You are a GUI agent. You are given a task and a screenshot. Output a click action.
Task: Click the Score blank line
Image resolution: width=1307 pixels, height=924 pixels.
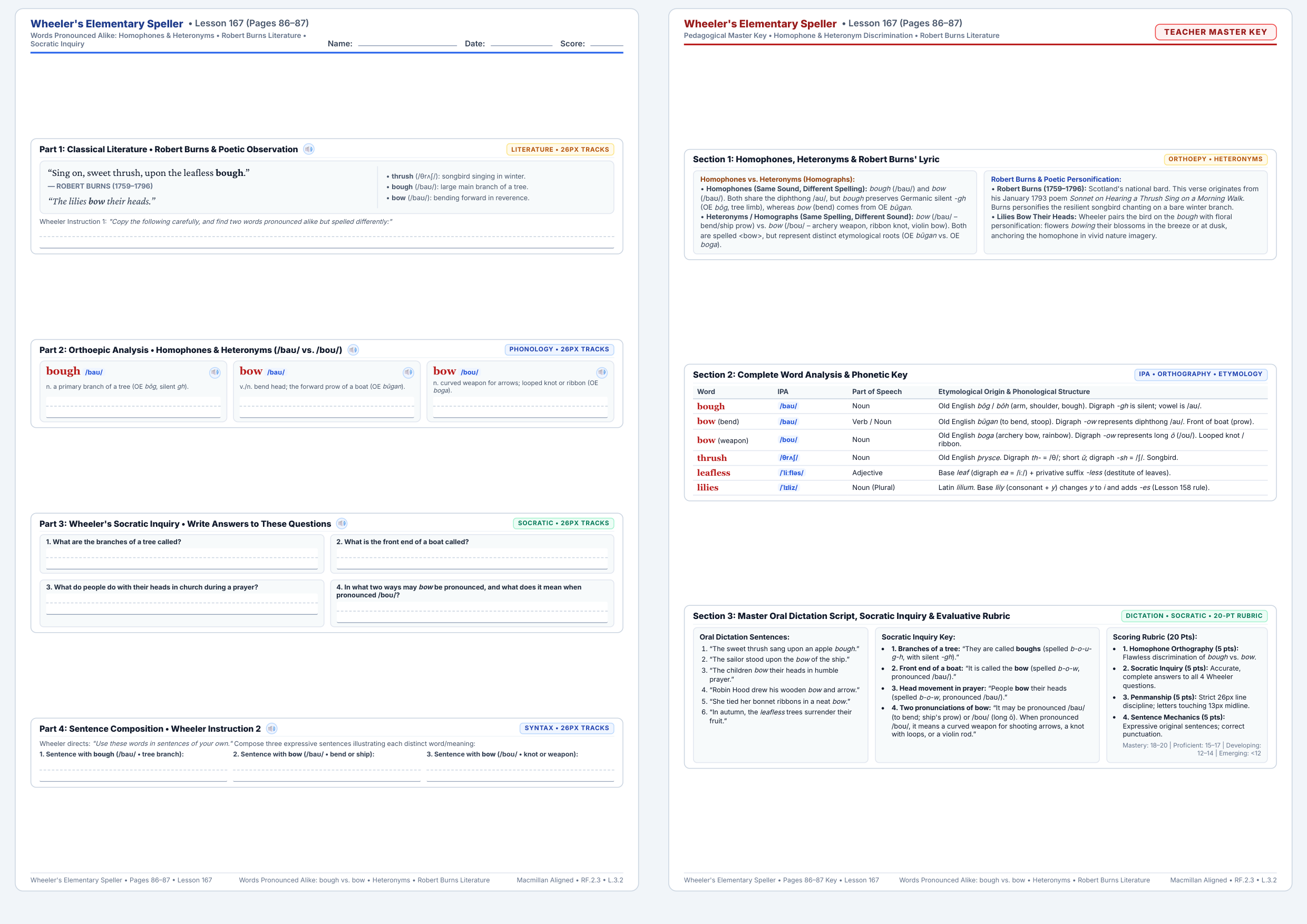pyautogui.click(x=606, y=44)
